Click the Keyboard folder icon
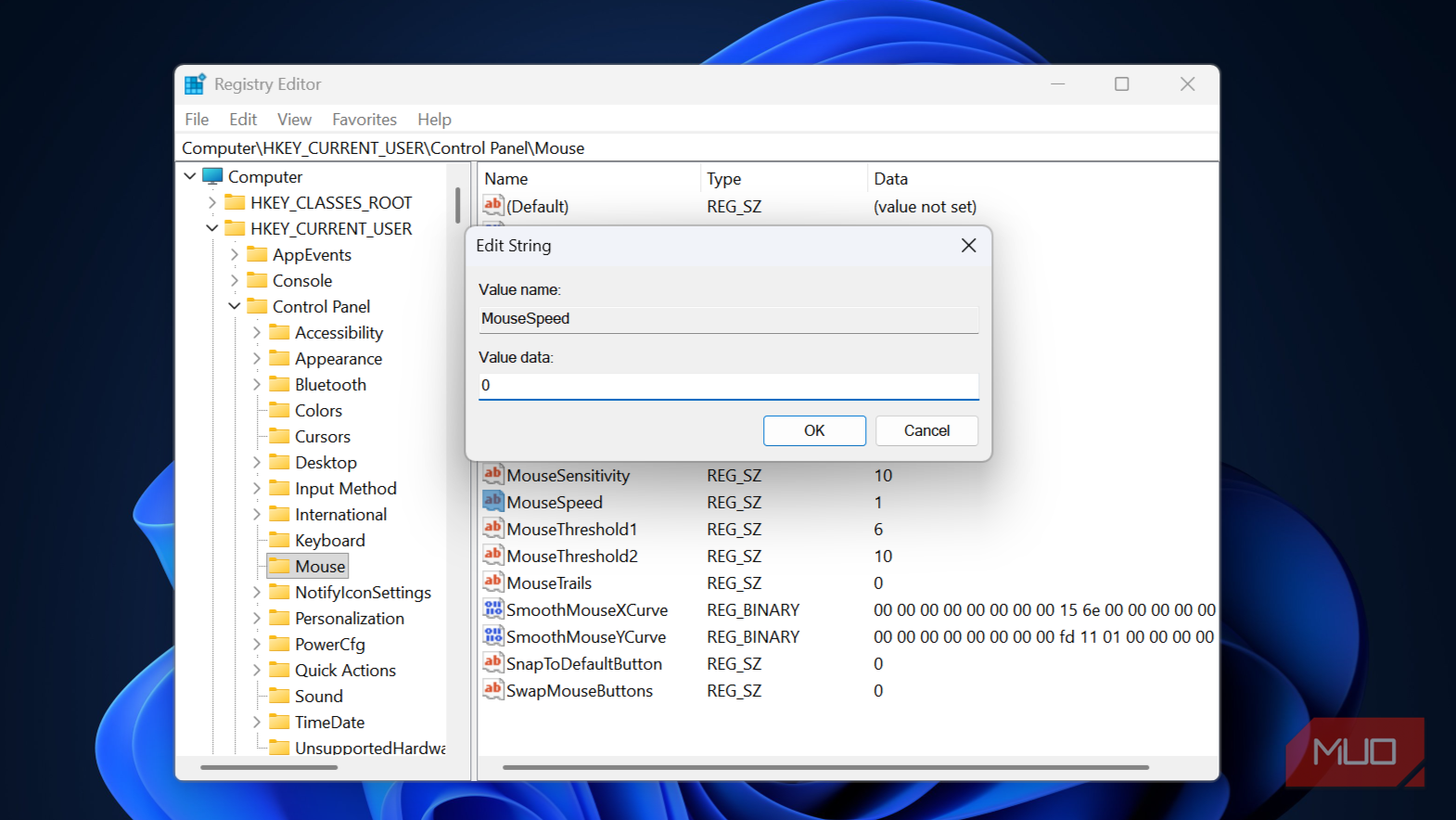Screen dimensions: 1456x820 coord(280,540)
